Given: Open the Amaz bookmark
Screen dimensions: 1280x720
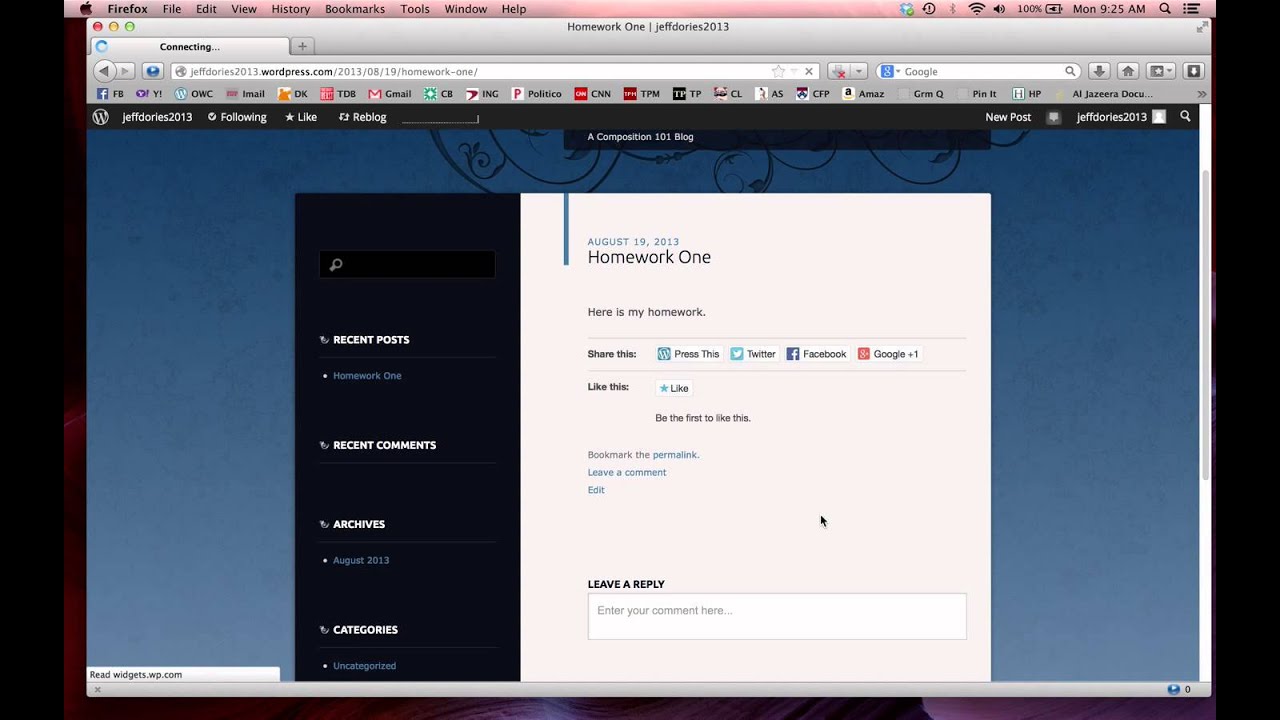Looking at the screenshot, I should click(863, 94).
